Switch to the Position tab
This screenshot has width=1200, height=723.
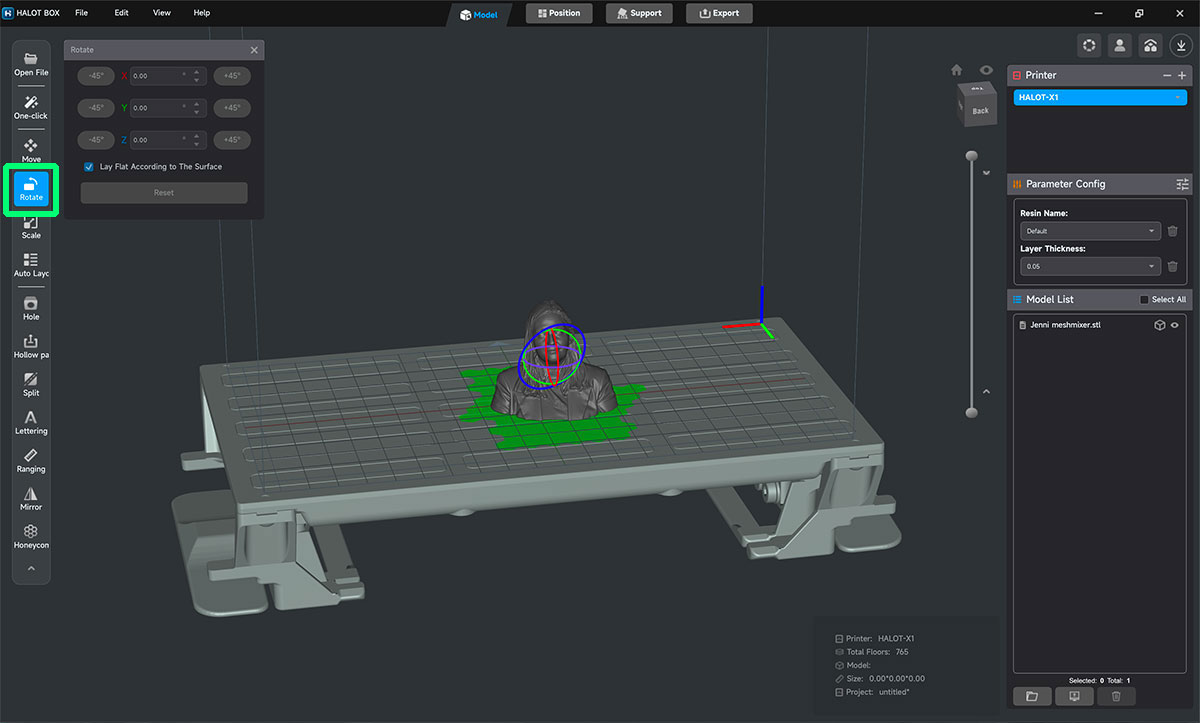pyautogui.click(x=559, y=13)
